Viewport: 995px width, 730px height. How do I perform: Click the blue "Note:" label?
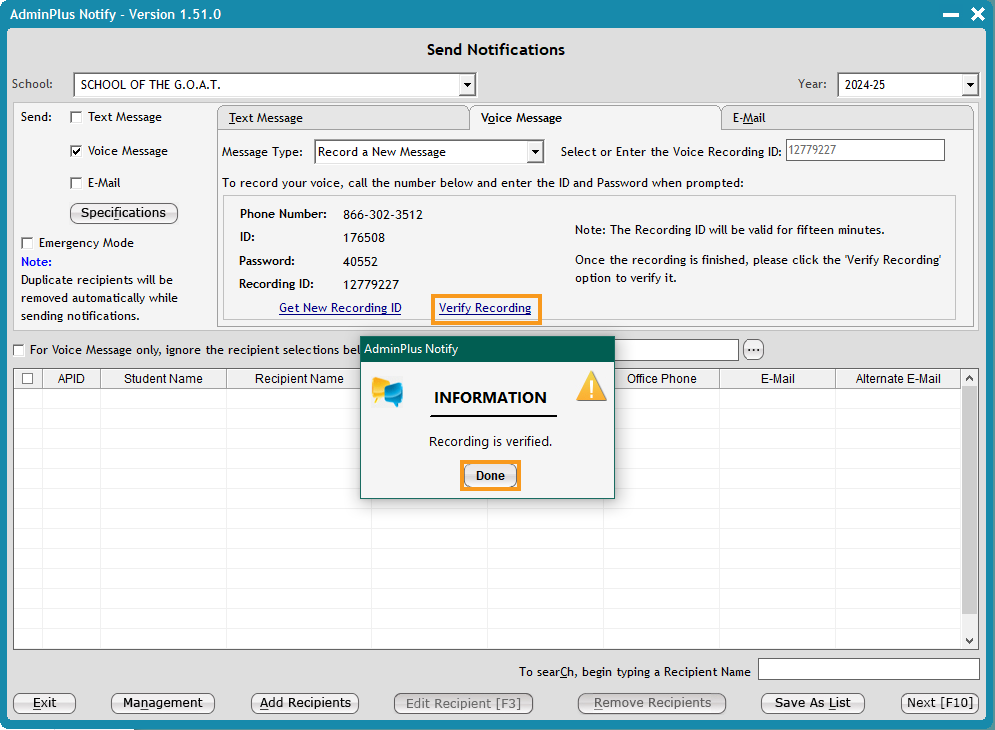click(36, 262)
